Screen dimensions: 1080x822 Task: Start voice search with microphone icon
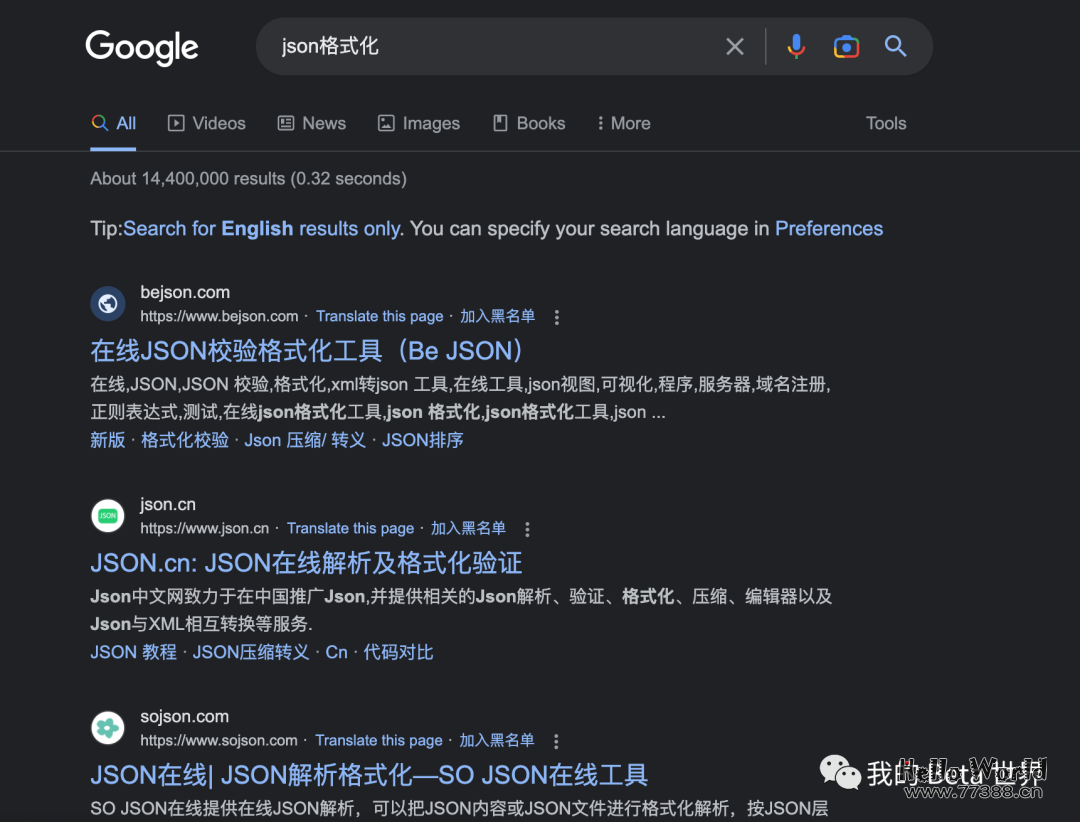(x=796, y=47)
